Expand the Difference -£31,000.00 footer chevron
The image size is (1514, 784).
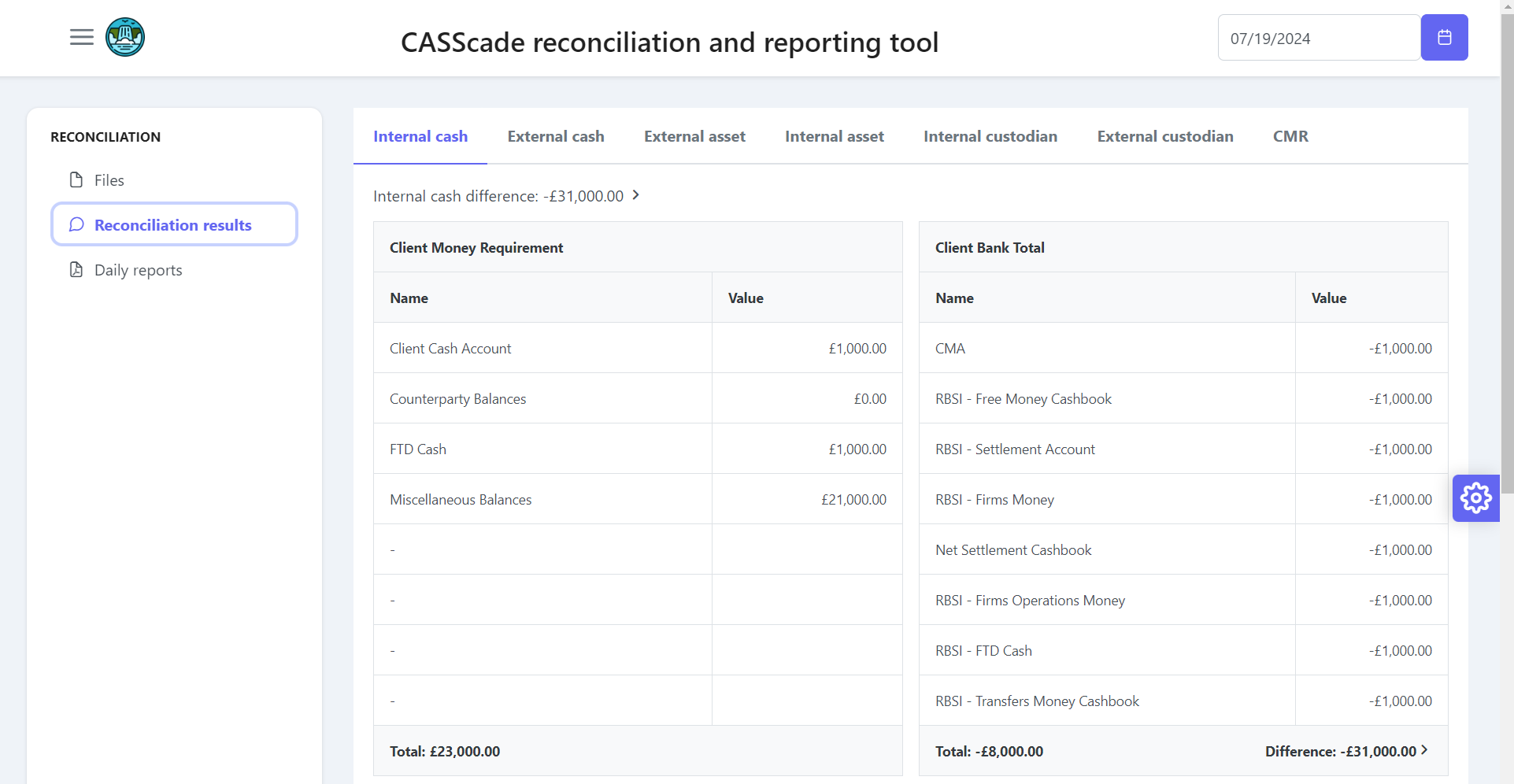click(x=1424, y=750)
